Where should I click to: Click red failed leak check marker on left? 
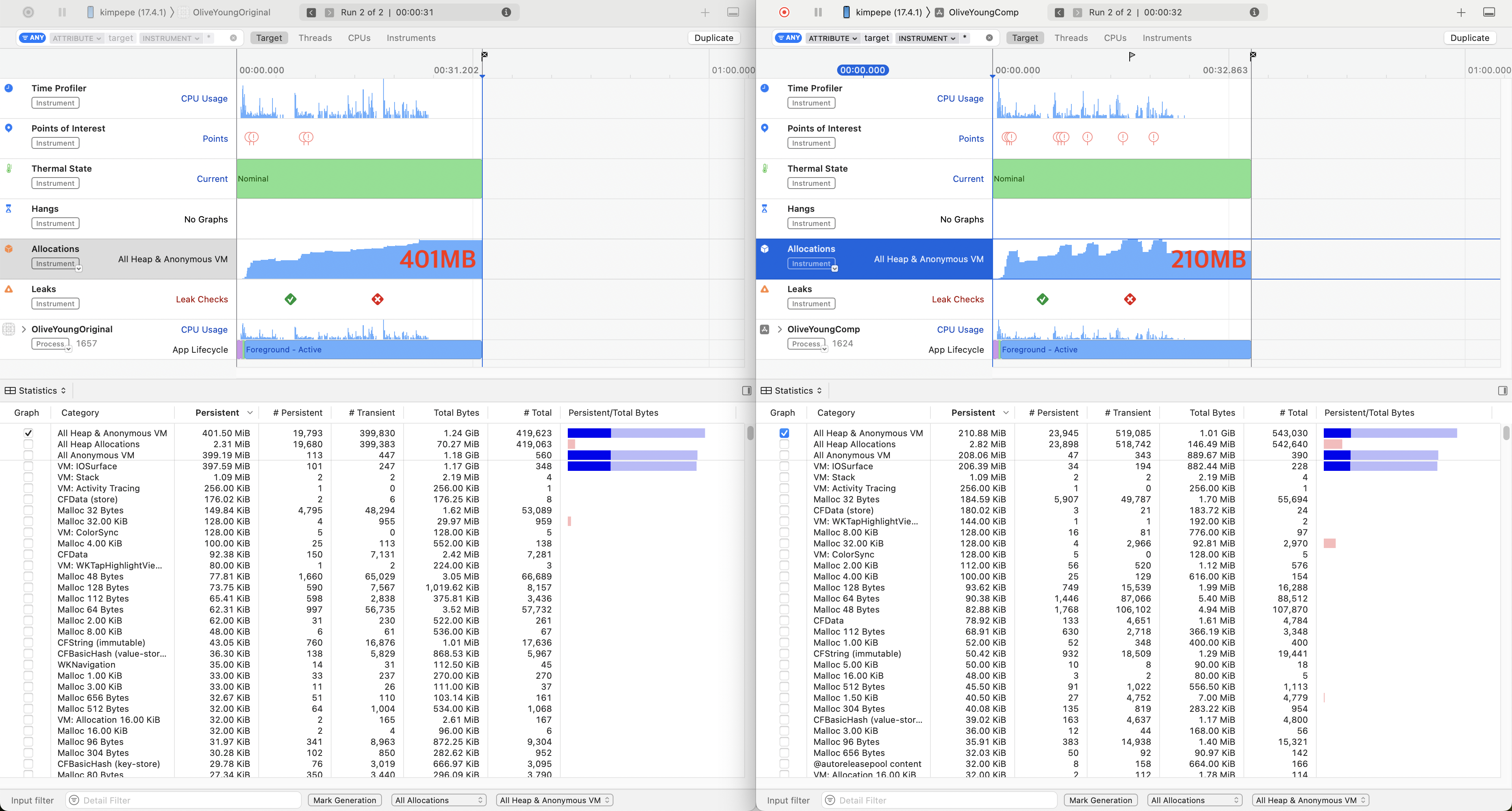tap(378, 299)
